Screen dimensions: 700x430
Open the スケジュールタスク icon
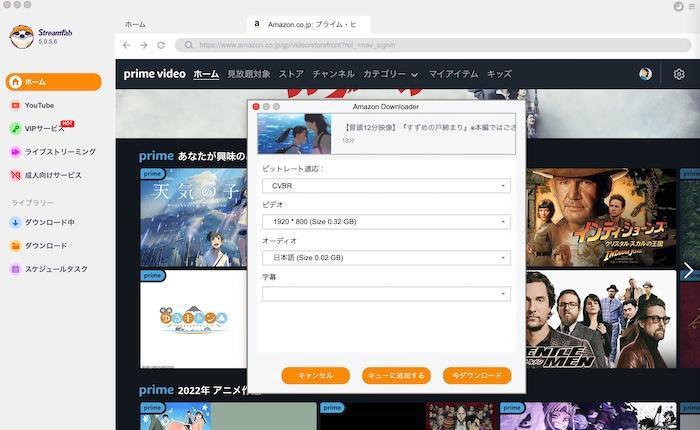[15, 269]
